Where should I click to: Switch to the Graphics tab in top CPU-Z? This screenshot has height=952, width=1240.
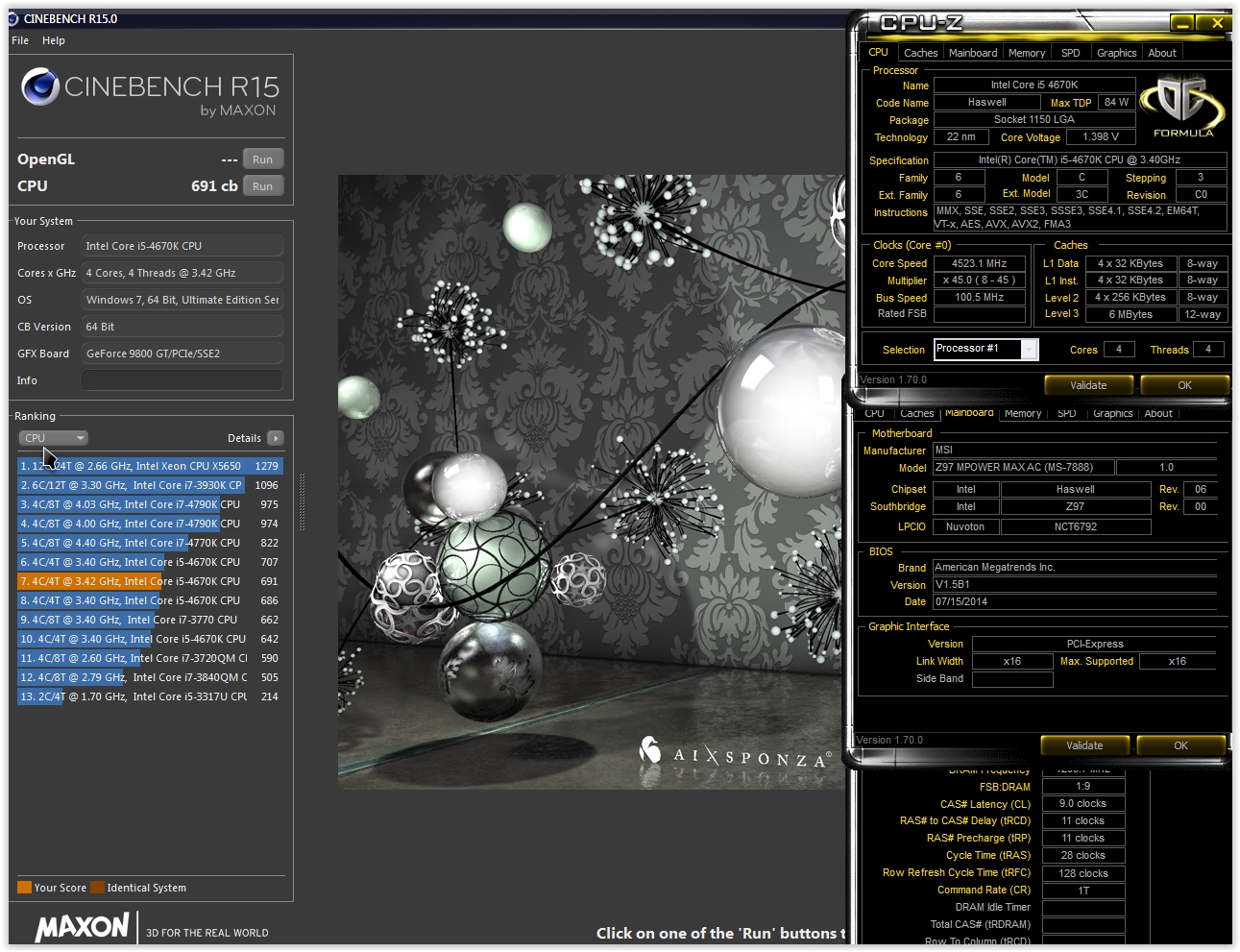pos(1116,53)
